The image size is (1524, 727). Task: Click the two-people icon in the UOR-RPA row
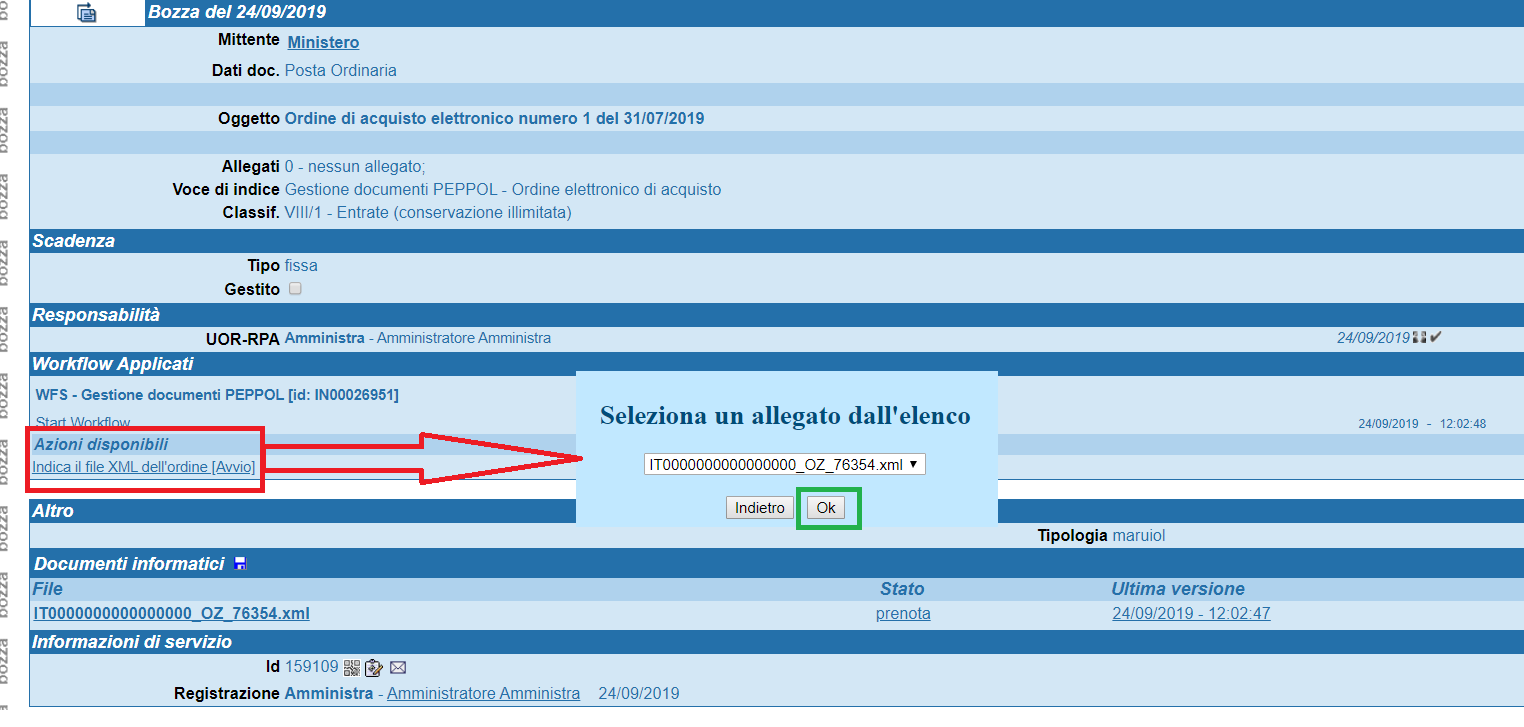[x=1419, y=338]
